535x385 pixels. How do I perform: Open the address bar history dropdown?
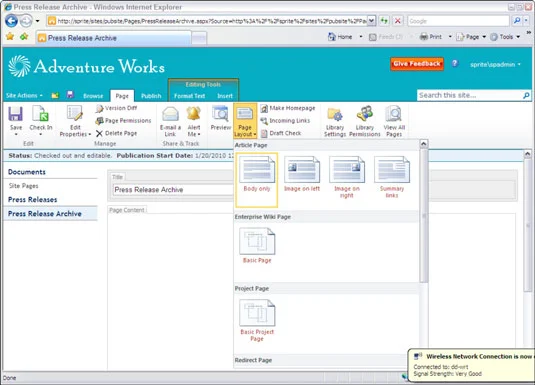pyautogui.click(x=372, y=21)
